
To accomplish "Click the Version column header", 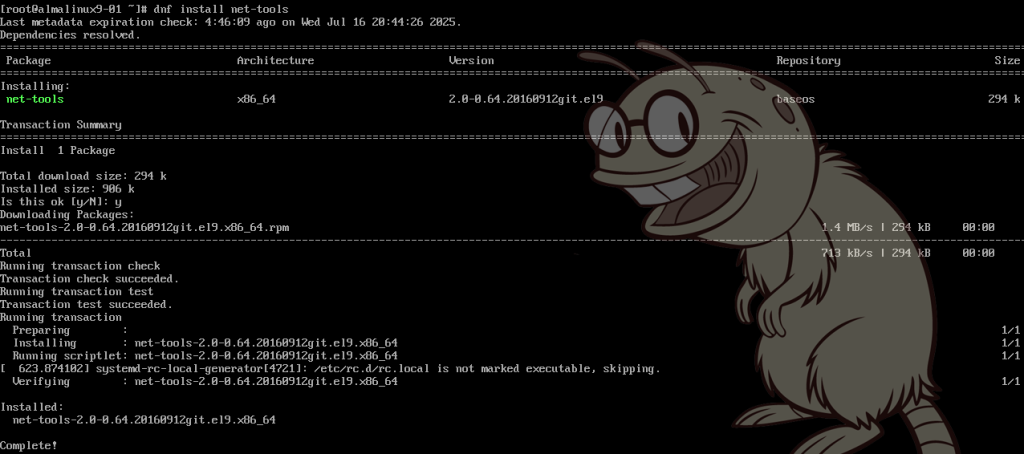I will [x=472, y=60].
